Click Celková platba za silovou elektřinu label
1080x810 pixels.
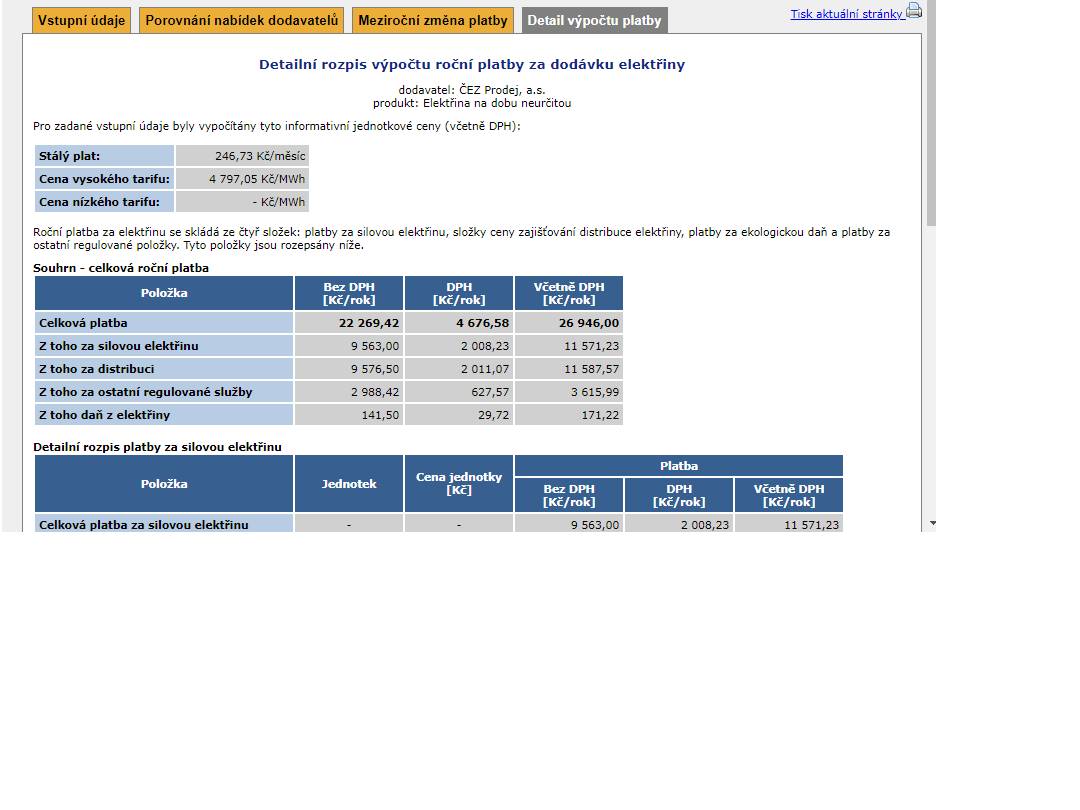pyautogui.click(x=164, y=525)
